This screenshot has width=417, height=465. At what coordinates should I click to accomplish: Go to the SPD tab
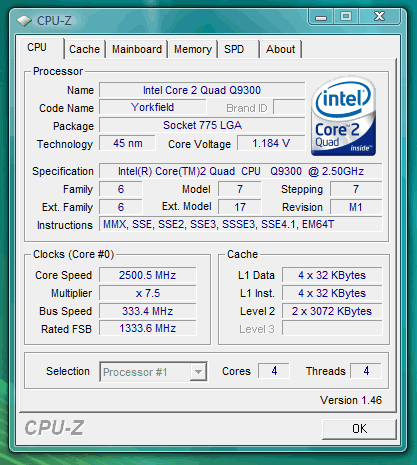click(238, 49)
